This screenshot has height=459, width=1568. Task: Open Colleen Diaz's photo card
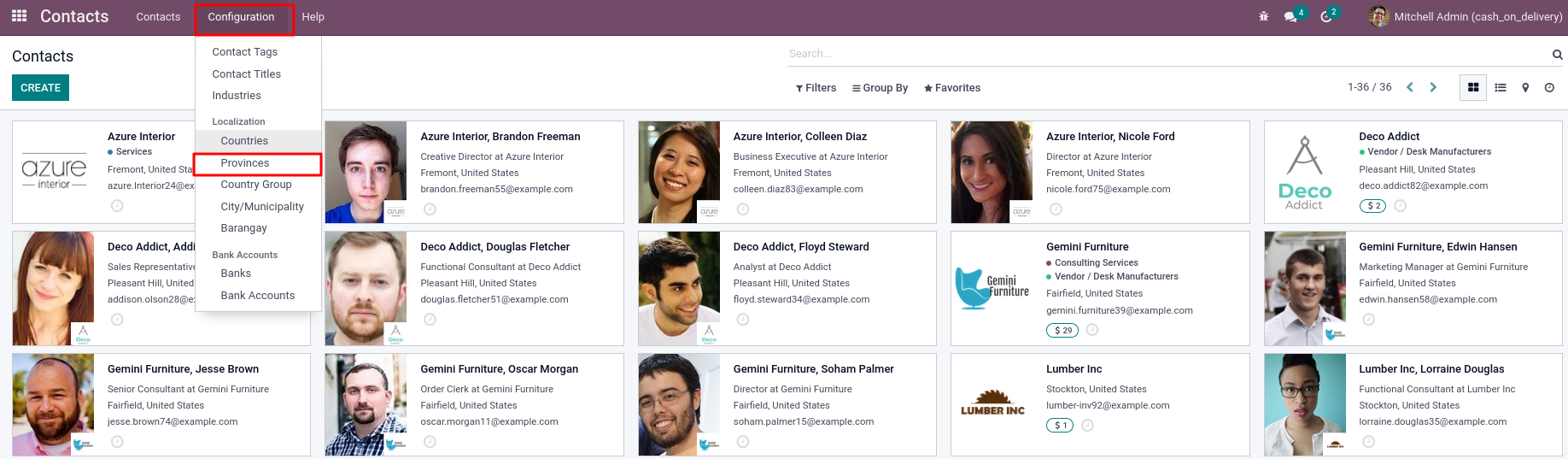[679, 172]
